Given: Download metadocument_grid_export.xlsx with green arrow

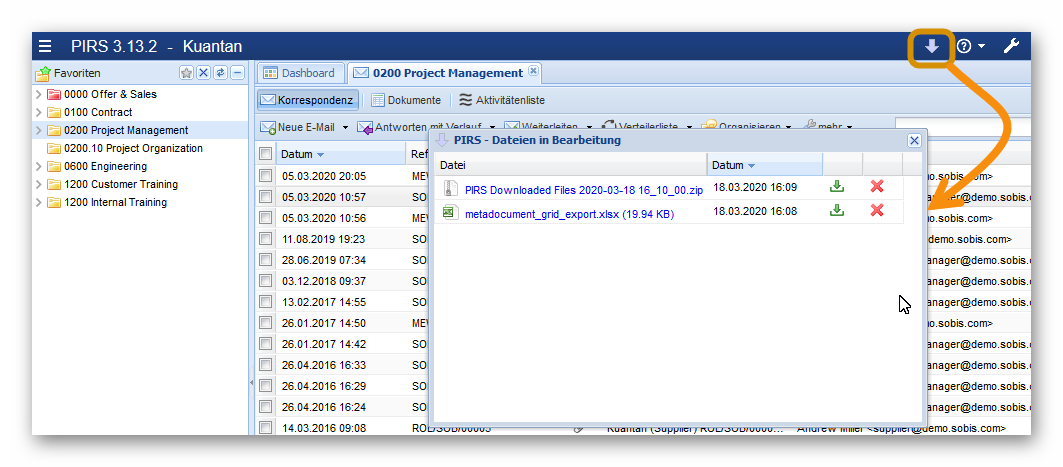Looking at the screenshot, I should [x=837, y=211].
